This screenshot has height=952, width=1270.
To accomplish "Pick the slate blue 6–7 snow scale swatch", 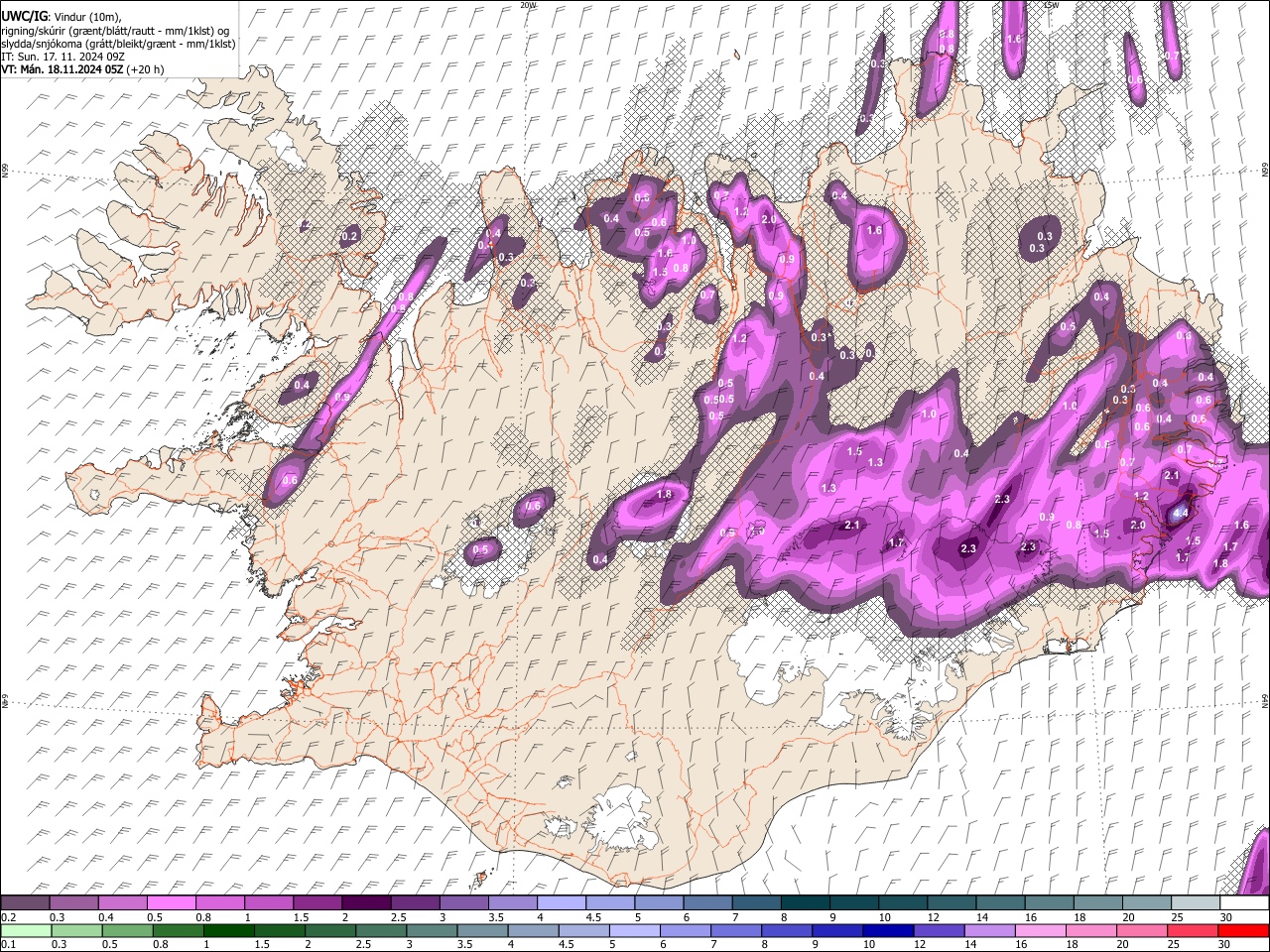I will (x=708, y=903).
